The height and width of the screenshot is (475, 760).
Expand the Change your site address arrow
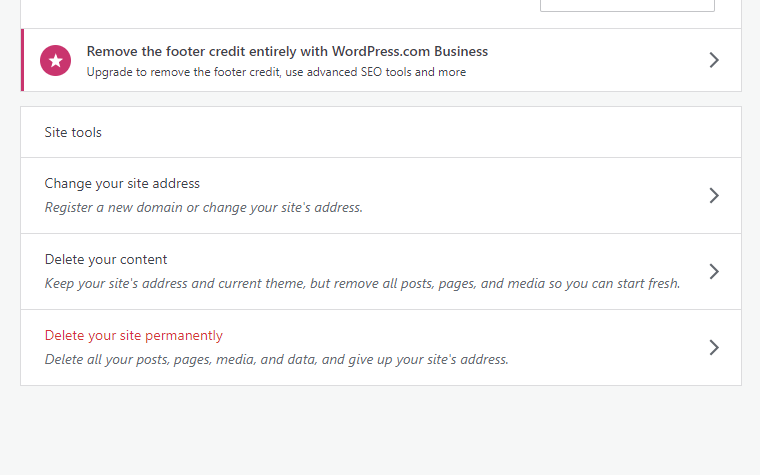(x=713, y=196)
